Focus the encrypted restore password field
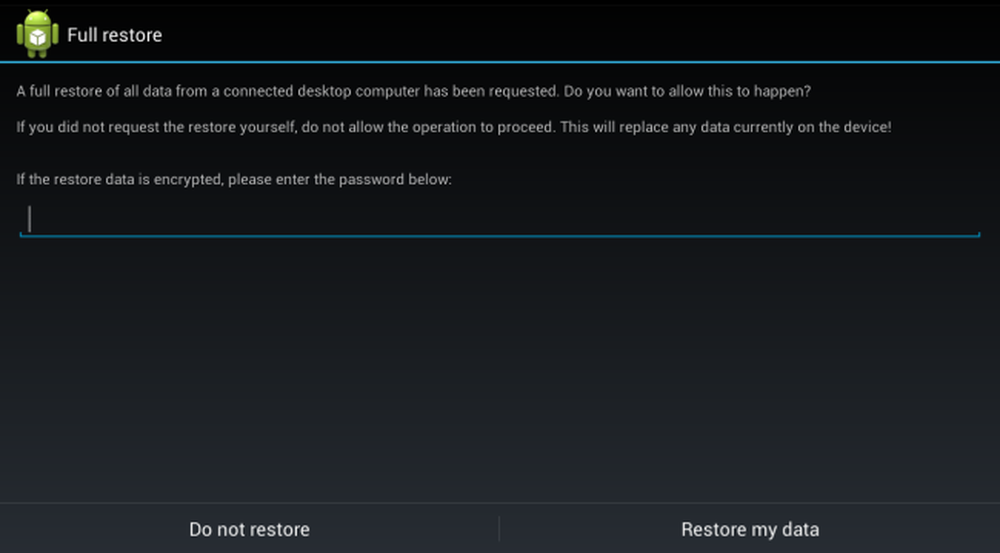Image resolution: width=1000 pixels, height=553 pixels. click(500, 219)
